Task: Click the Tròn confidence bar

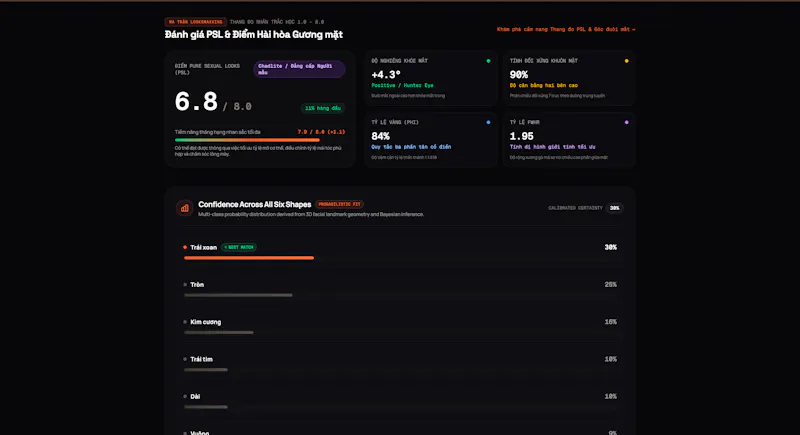Action: tap(238, 295)
